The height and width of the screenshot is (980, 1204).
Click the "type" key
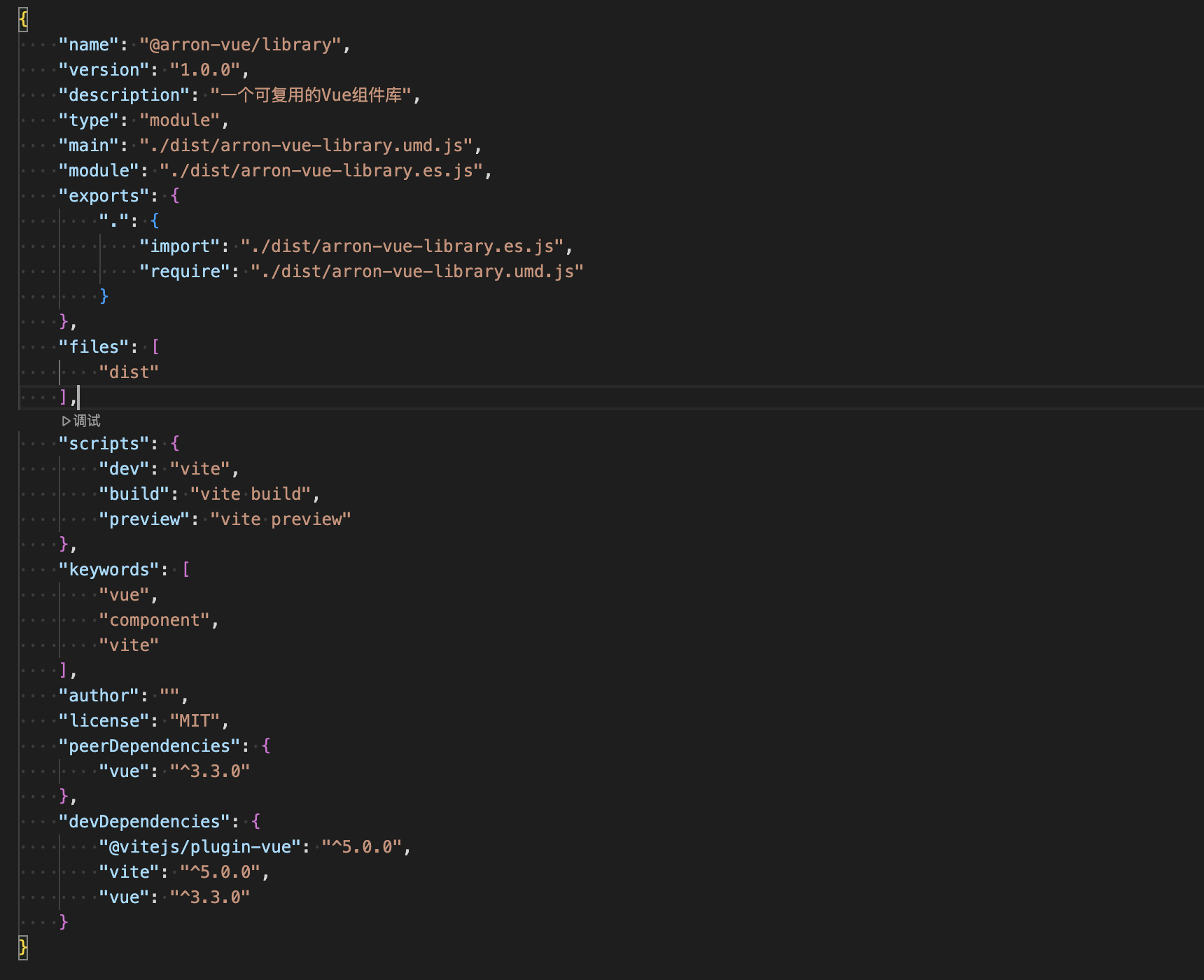89,120
